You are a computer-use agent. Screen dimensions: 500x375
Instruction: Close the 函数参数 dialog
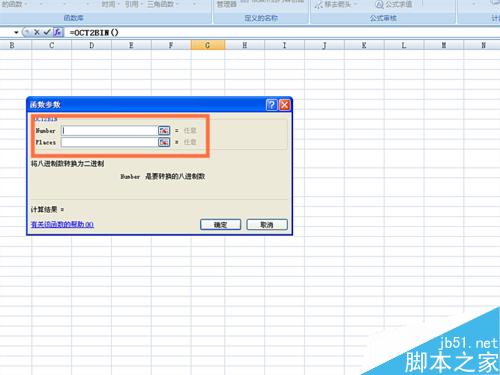click(284, 105)
